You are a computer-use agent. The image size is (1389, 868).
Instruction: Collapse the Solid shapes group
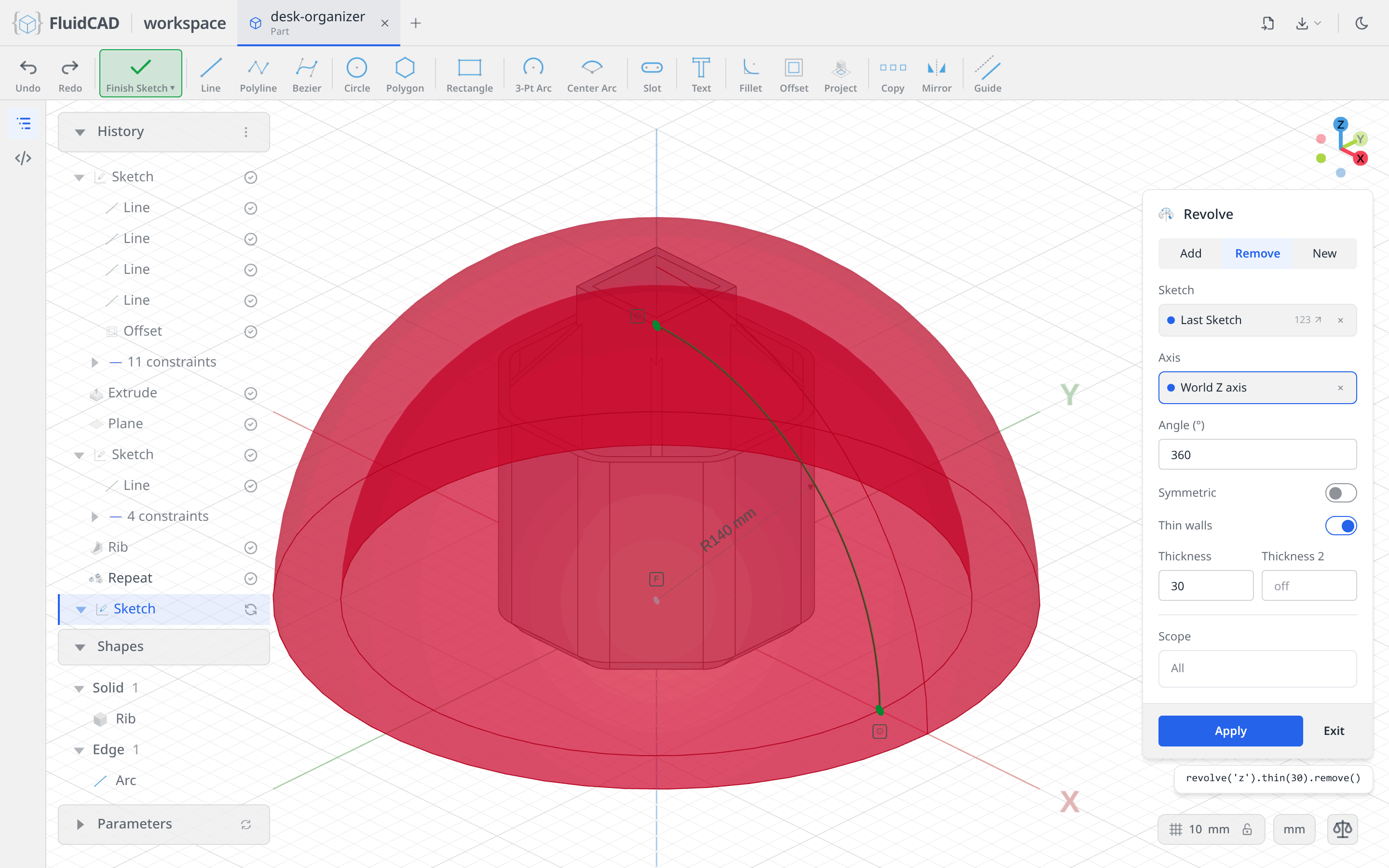[x=79, y=688]
